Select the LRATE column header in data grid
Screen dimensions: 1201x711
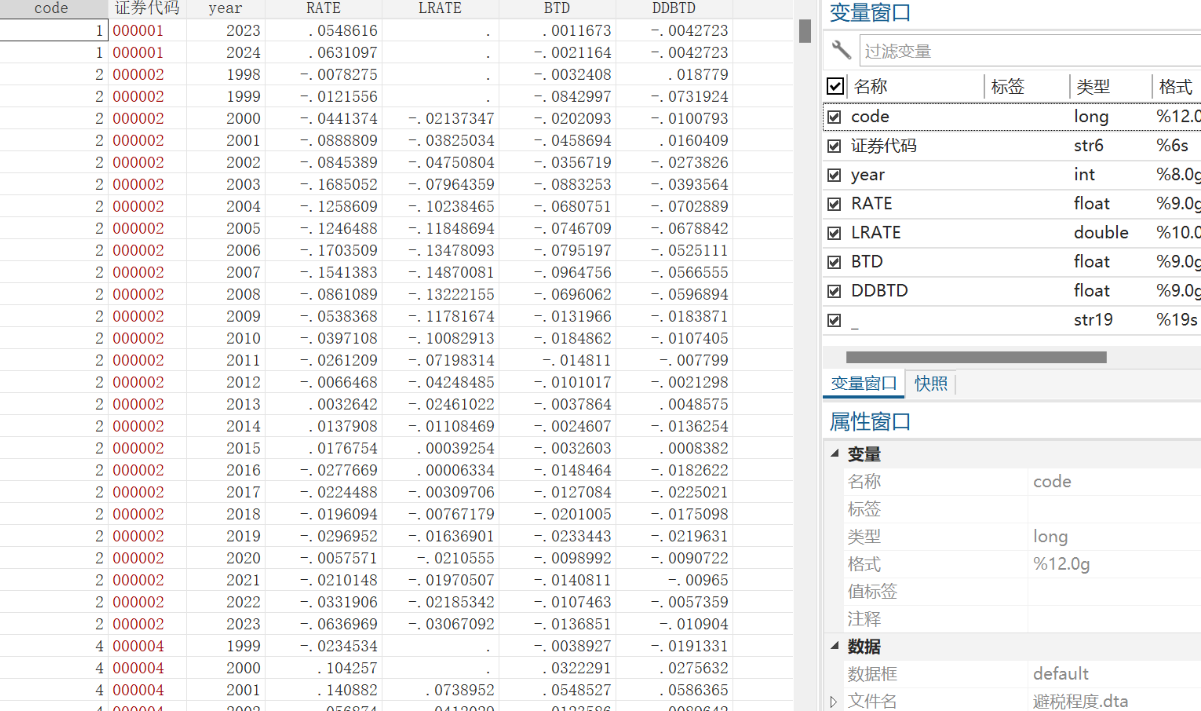[440, 8]
